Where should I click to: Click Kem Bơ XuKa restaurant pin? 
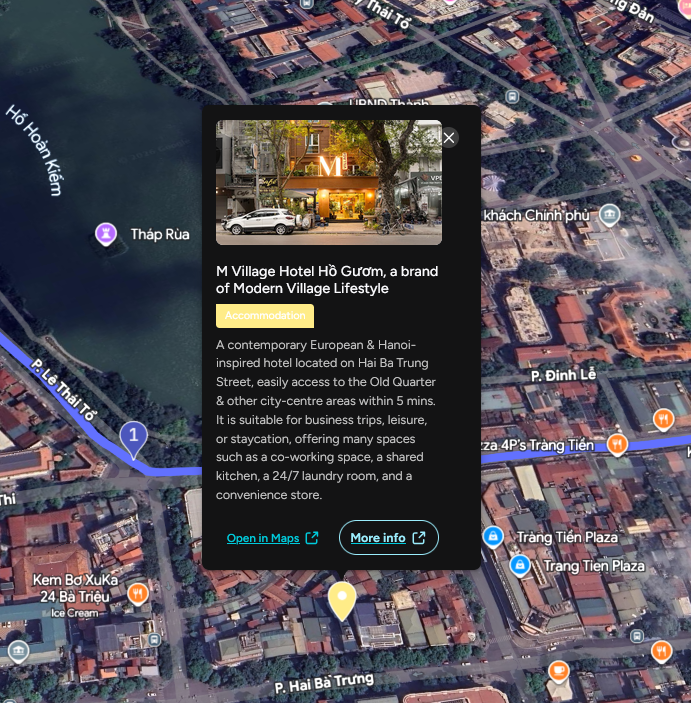point(138,594)
